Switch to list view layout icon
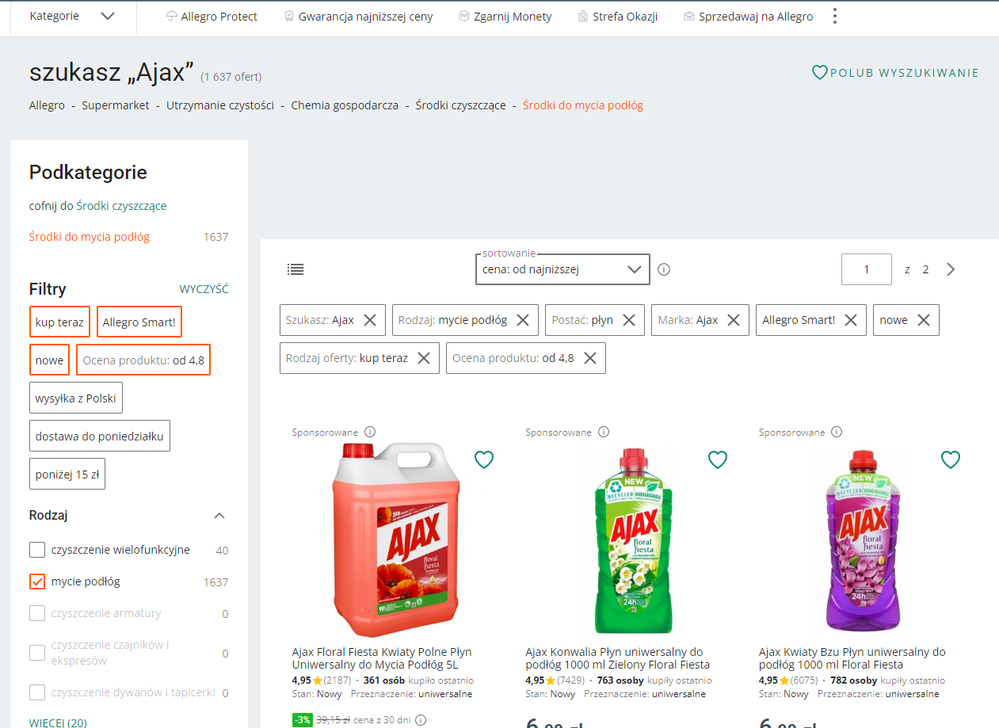The height and width of the screenshot is (728, 999). click(x=295, y=269)
